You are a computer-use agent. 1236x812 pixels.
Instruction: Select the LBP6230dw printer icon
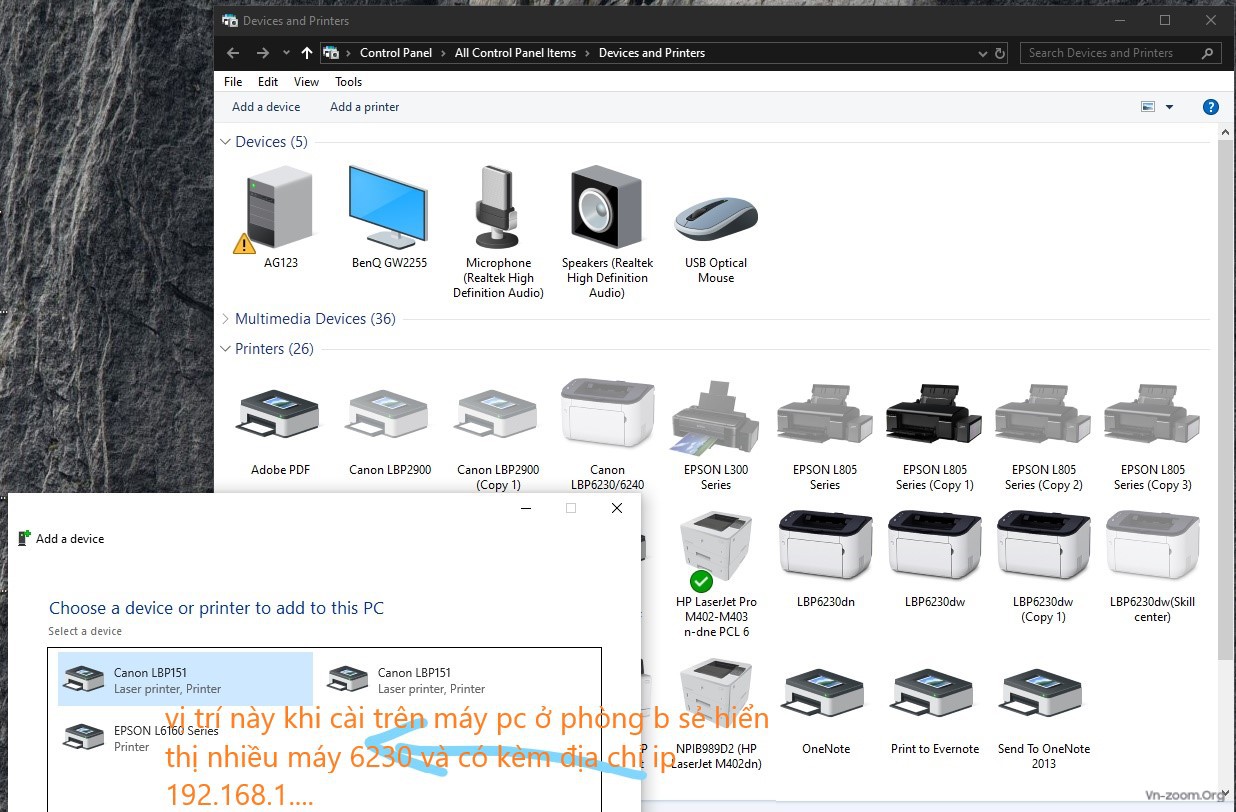tap(934, 545)
